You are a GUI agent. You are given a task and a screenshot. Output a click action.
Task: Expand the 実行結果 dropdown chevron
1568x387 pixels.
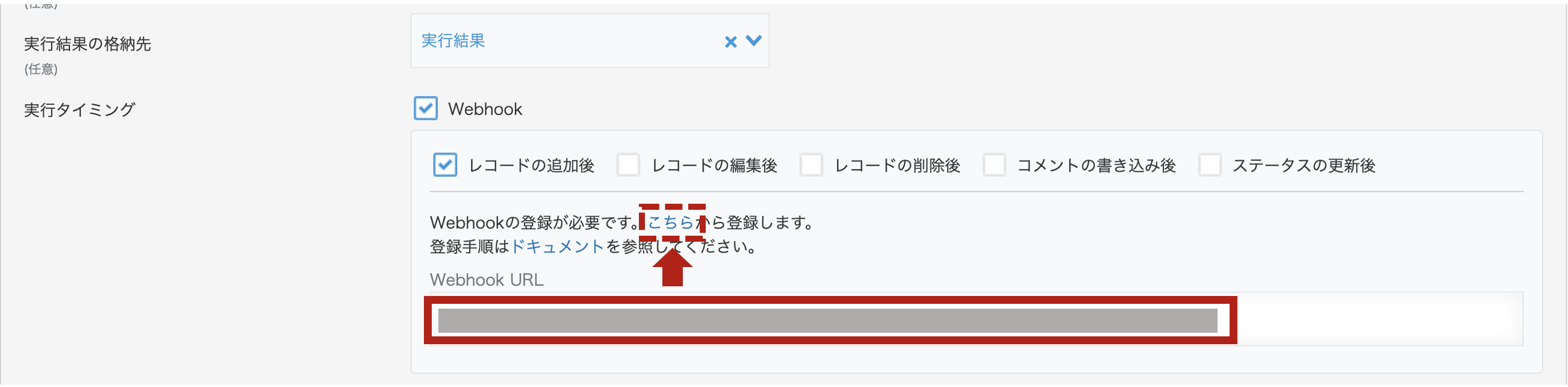coord(753,41)
